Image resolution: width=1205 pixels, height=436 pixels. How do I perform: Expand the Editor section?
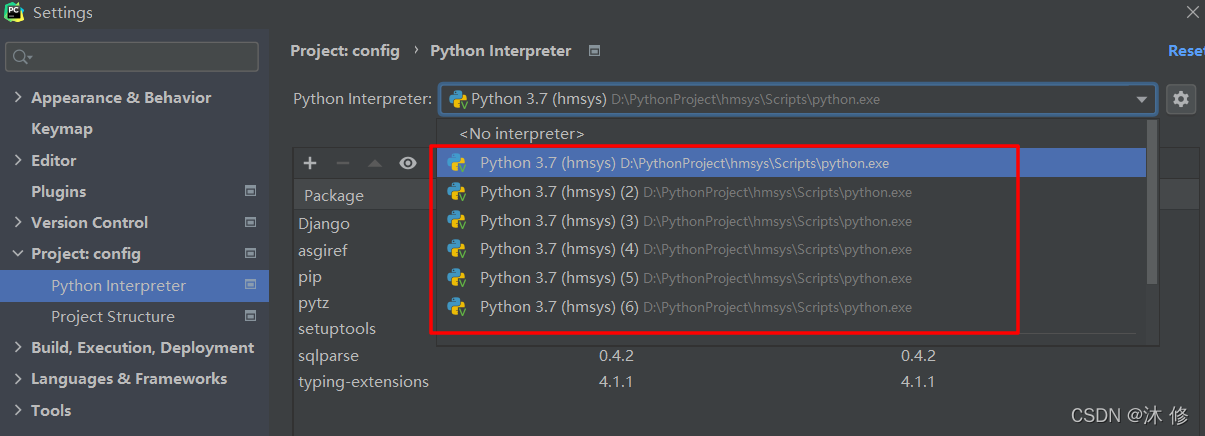click(x=19, y=160)
